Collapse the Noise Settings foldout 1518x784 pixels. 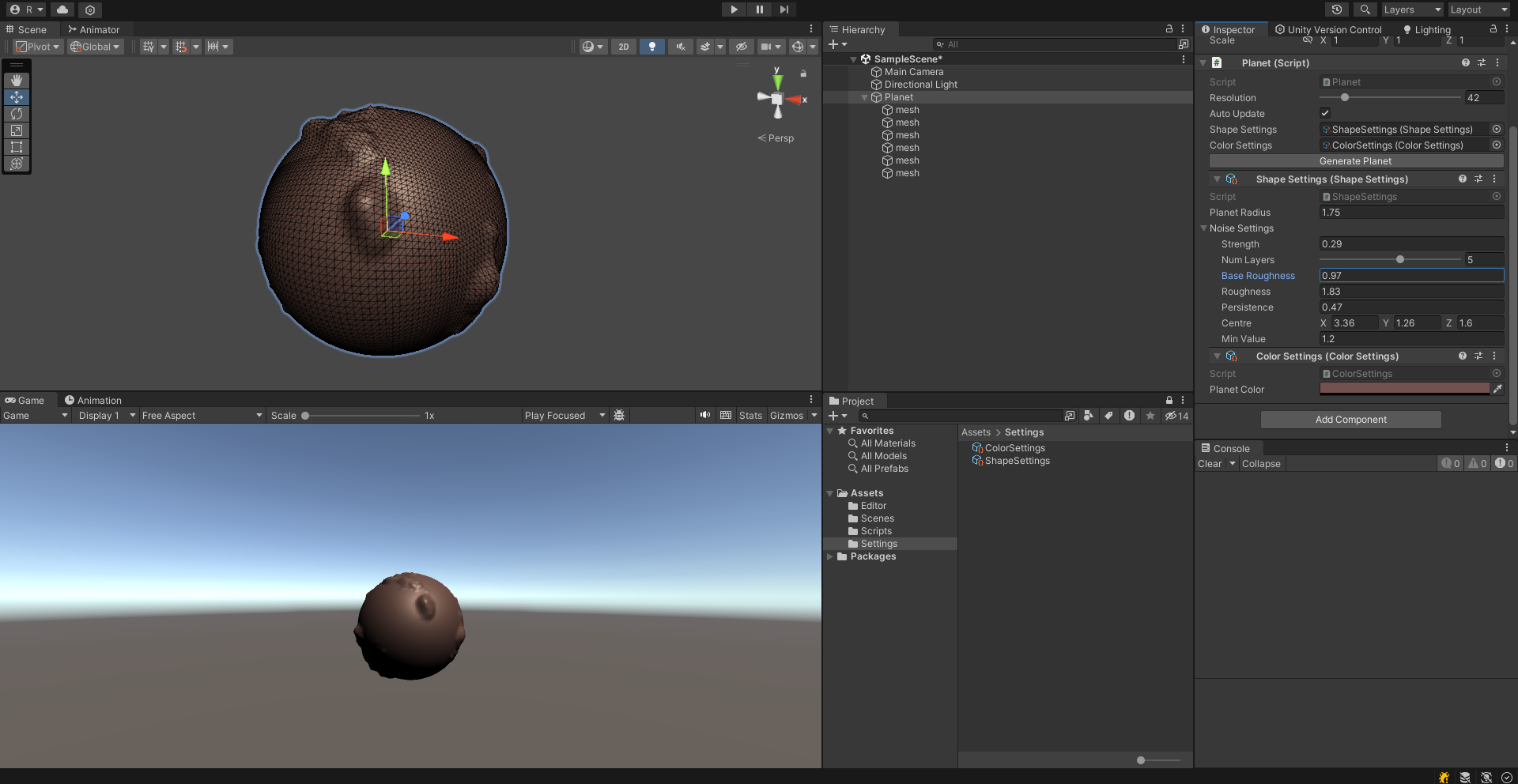click(x=1203, y=228)
